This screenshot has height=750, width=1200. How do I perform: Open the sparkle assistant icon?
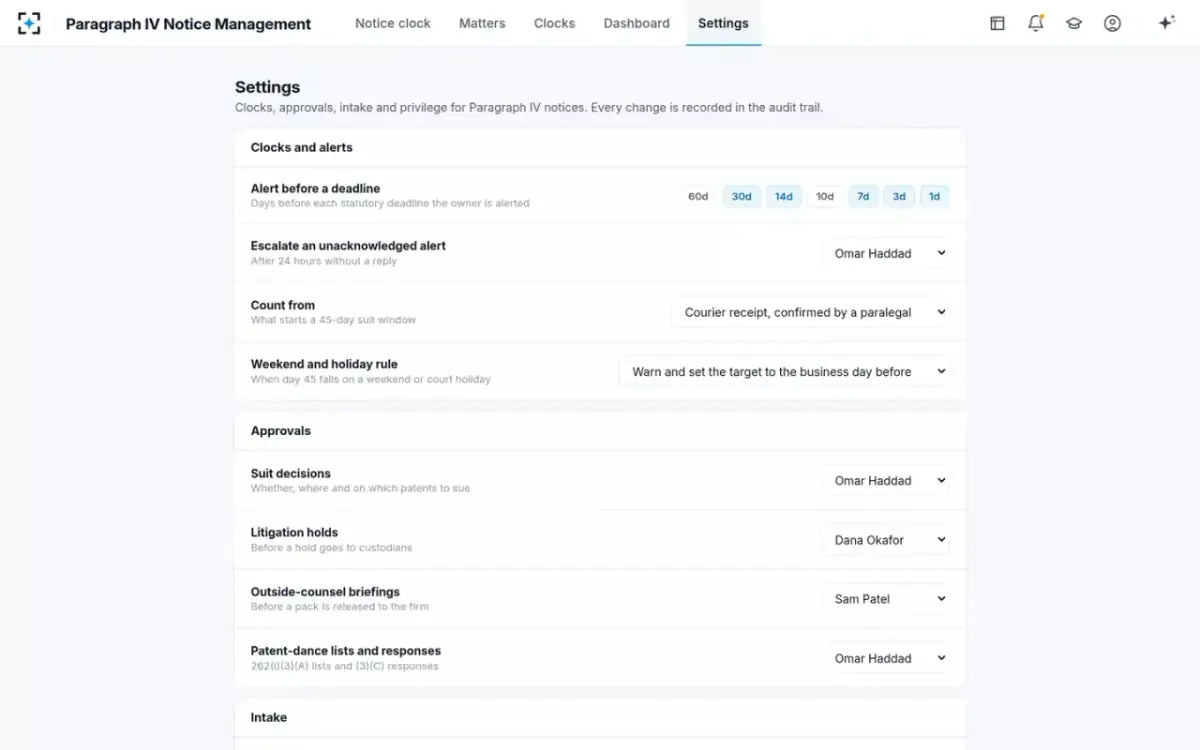coord(1166,23)
